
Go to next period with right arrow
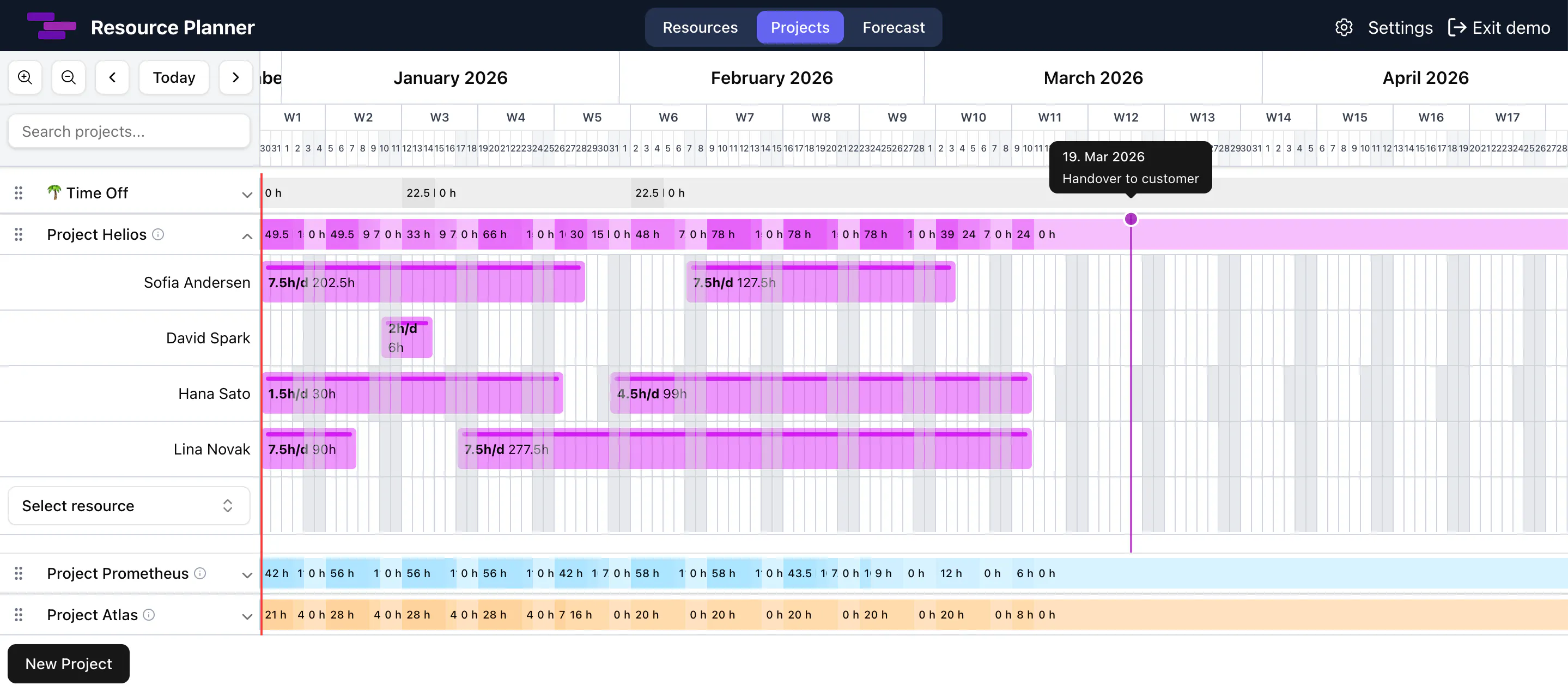235,77
